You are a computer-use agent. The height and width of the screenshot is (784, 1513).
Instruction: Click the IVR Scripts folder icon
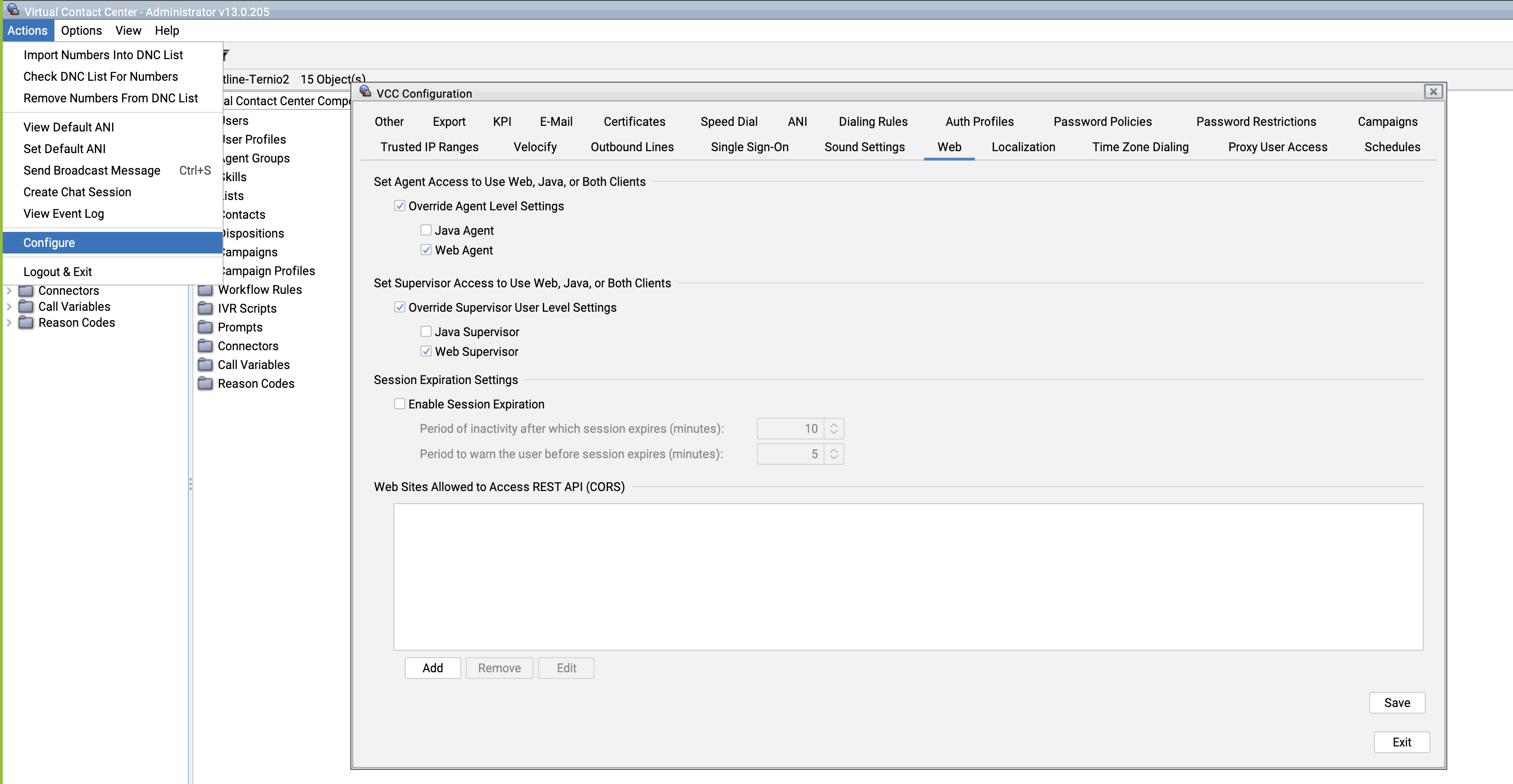coord(205,308)
